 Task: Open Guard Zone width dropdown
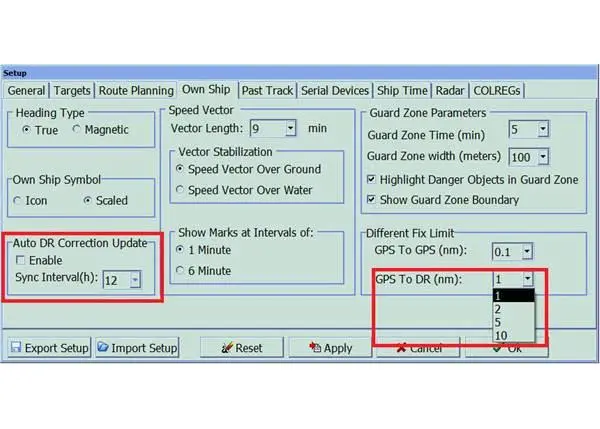tap(543, 157)
